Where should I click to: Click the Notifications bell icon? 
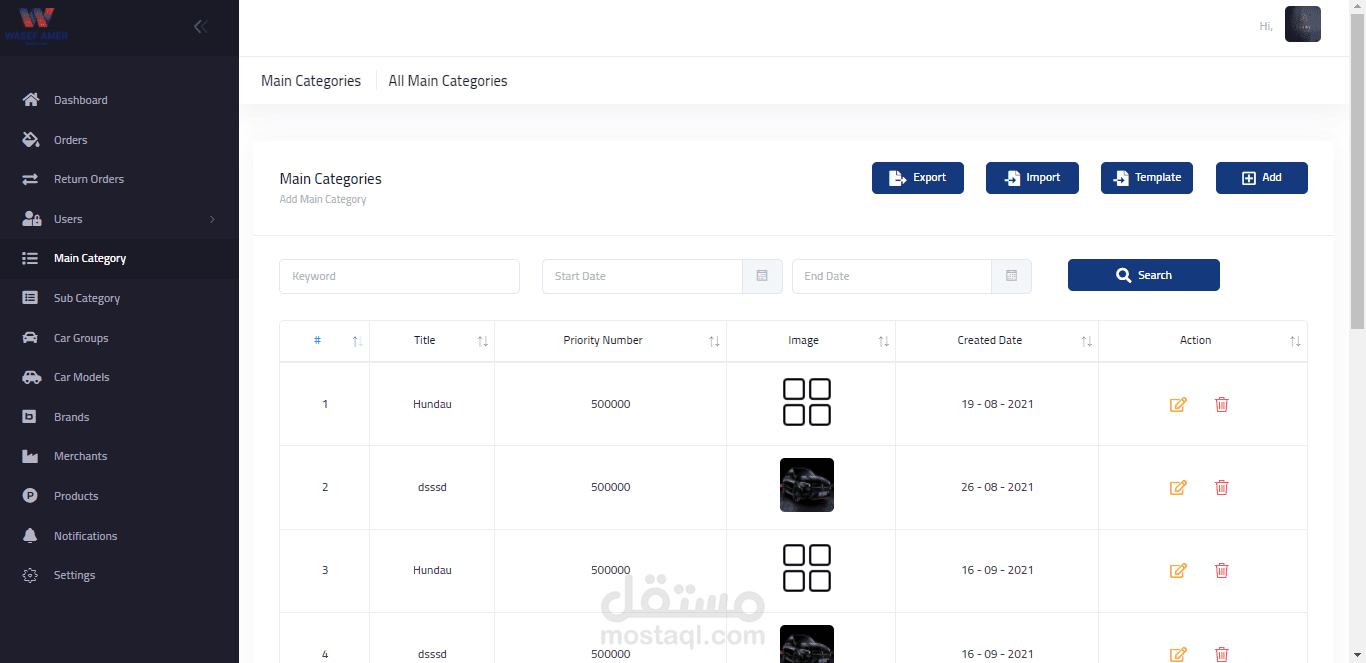click(x=31, y=536)
